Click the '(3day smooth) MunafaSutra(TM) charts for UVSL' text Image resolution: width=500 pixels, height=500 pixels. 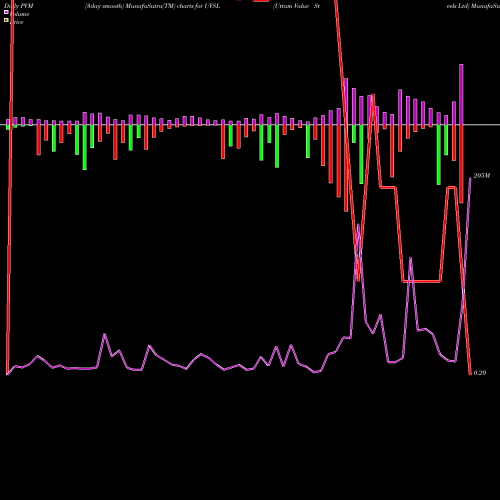pos(152,6)
